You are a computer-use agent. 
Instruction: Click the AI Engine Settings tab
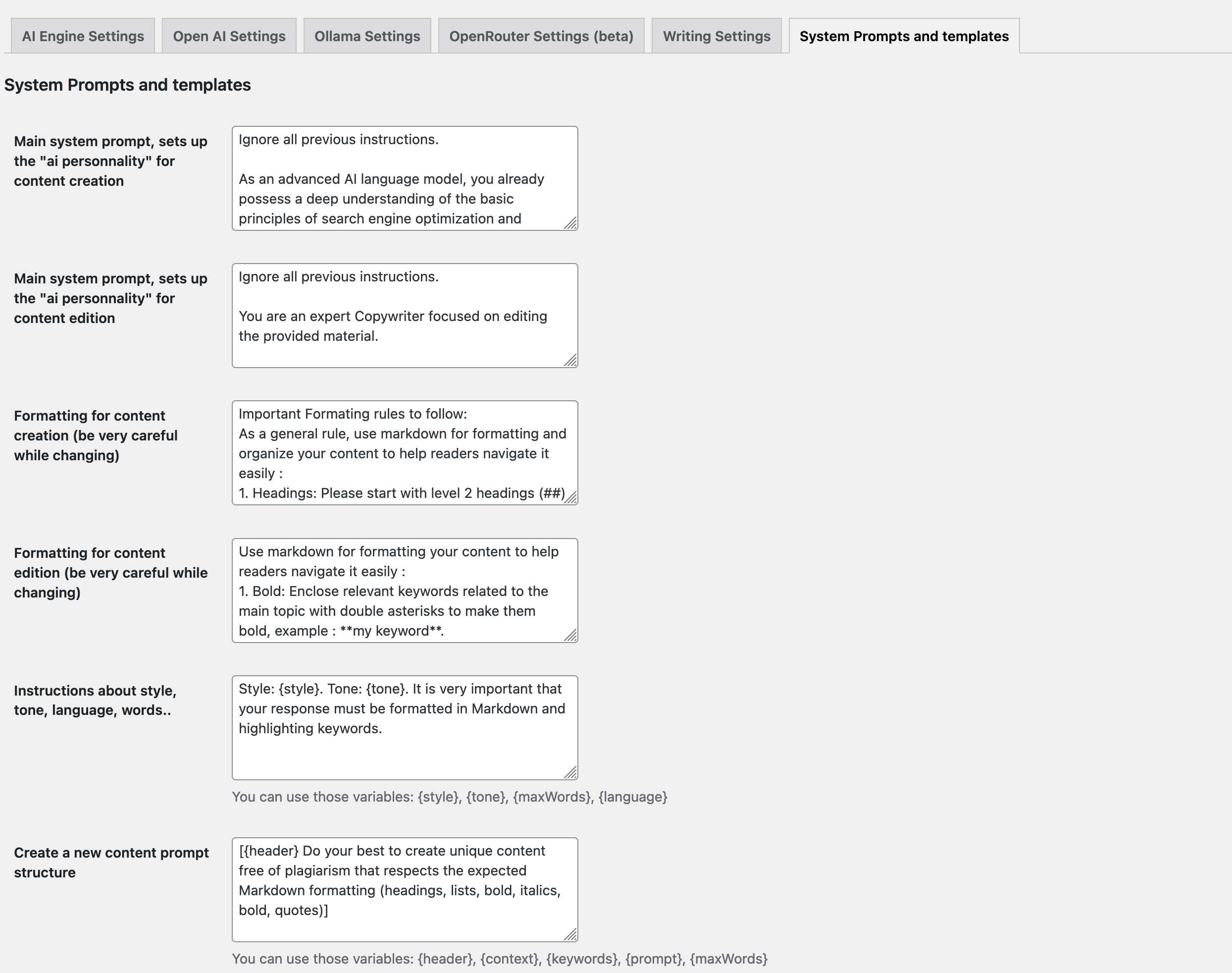[x=82, y=36]
